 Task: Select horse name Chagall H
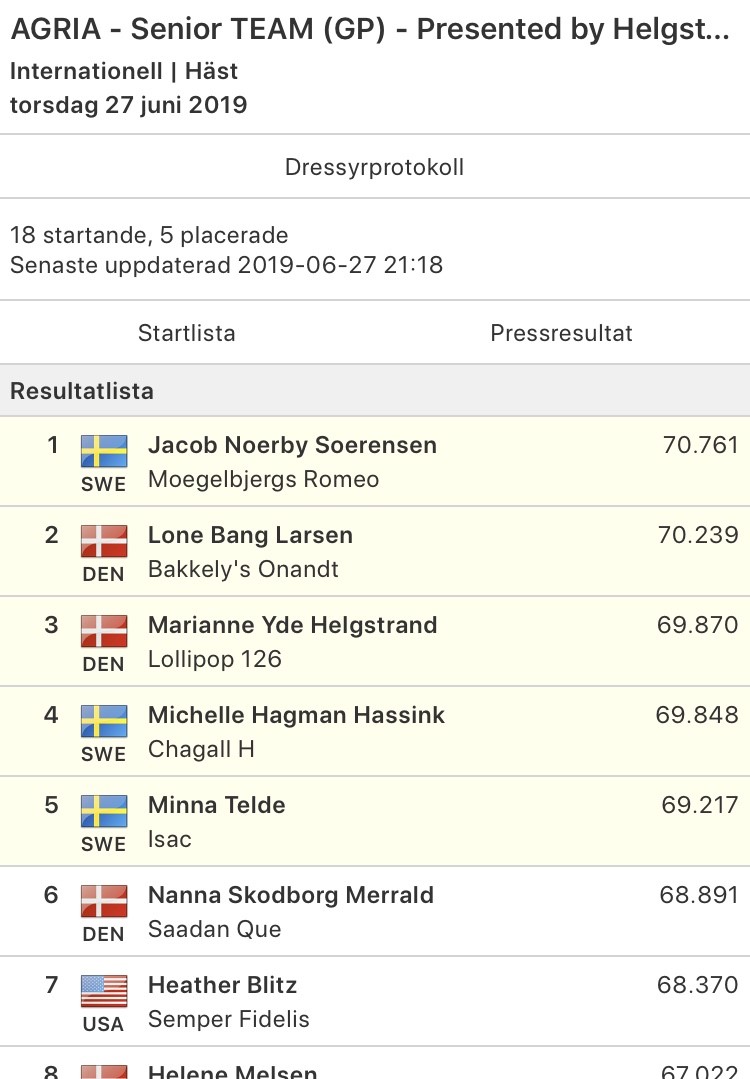tap(202, 749)
